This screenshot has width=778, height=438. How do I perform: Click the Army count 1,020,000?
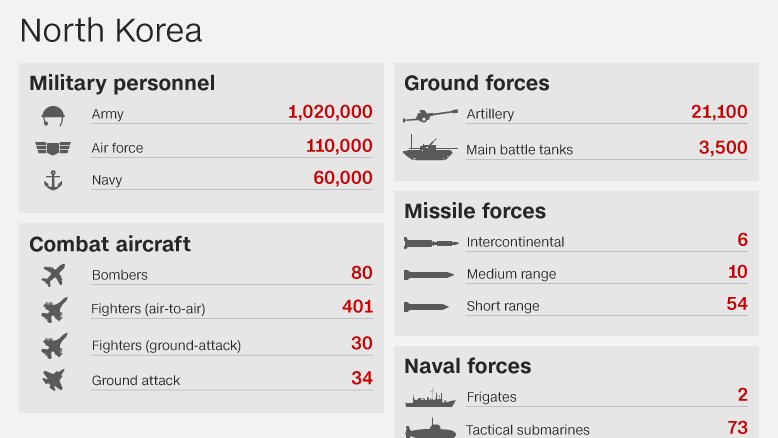click(x=330, y=112)
